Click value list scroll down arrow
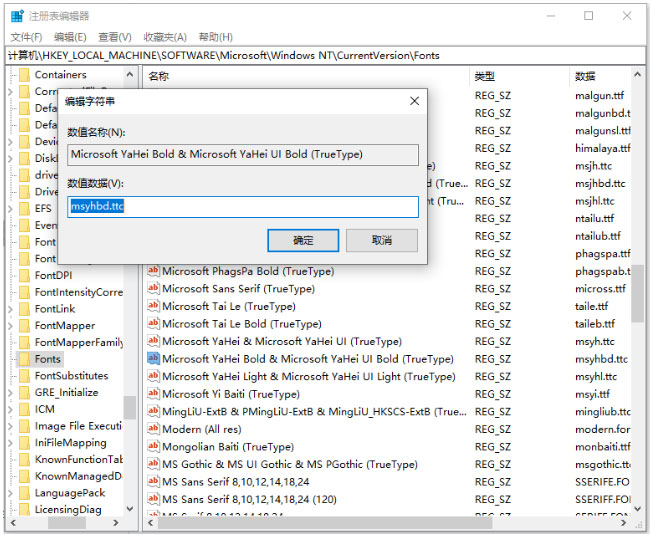 click(638, 508)
